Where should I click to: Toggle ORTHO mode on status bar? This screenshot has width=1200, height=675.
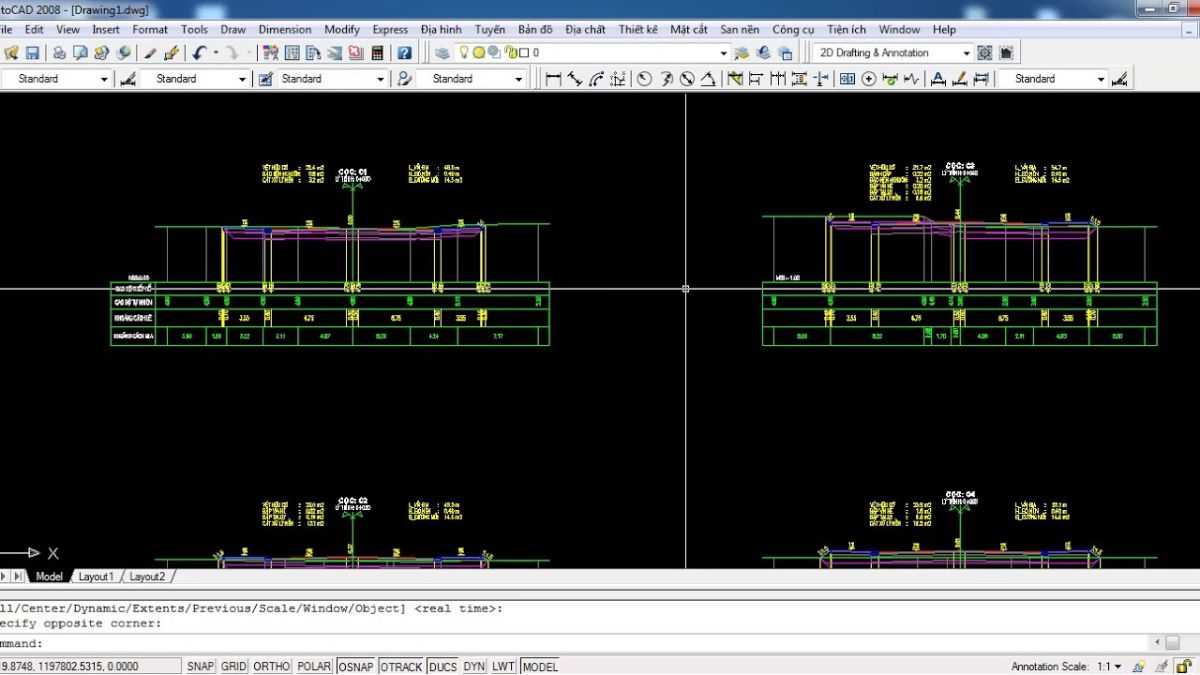(x=272, y=666)
